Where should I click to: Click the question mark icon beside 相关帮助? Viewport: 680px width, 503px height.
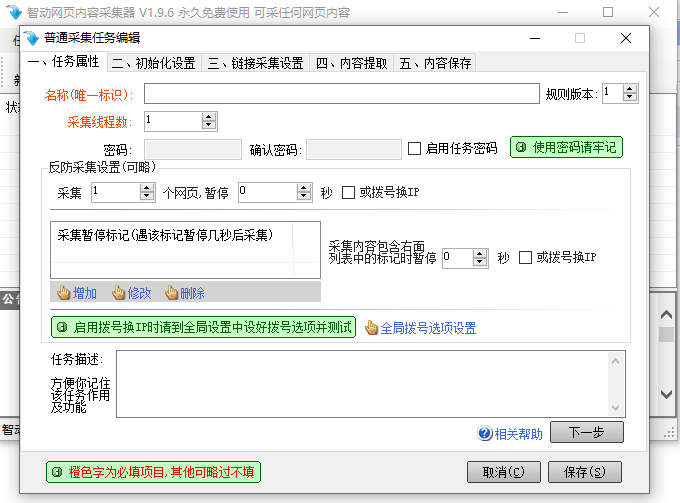[484, 433]
